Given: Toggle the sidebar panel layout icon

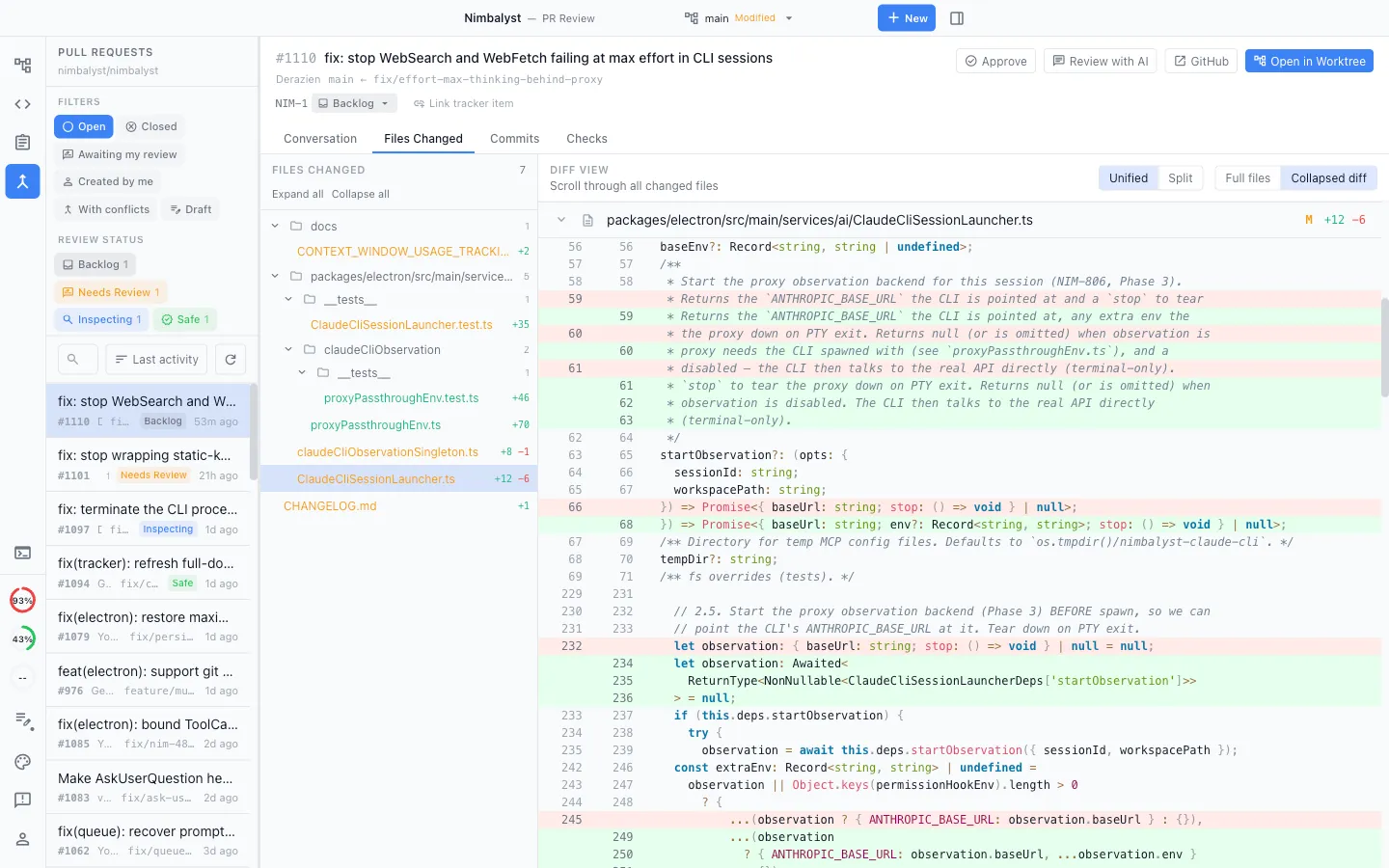Looking at the screenshot, I should [x=957, y=18].
